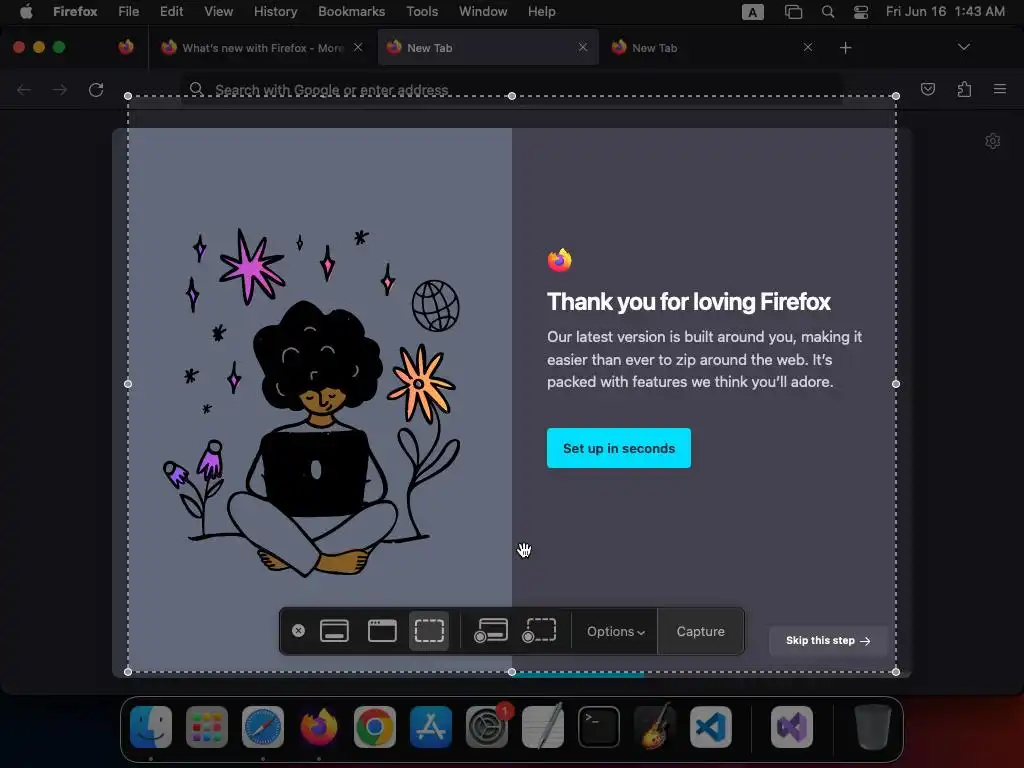
Task: Go forward with the forward arrow
Action: pyautogui.click(x=59, y=89)
